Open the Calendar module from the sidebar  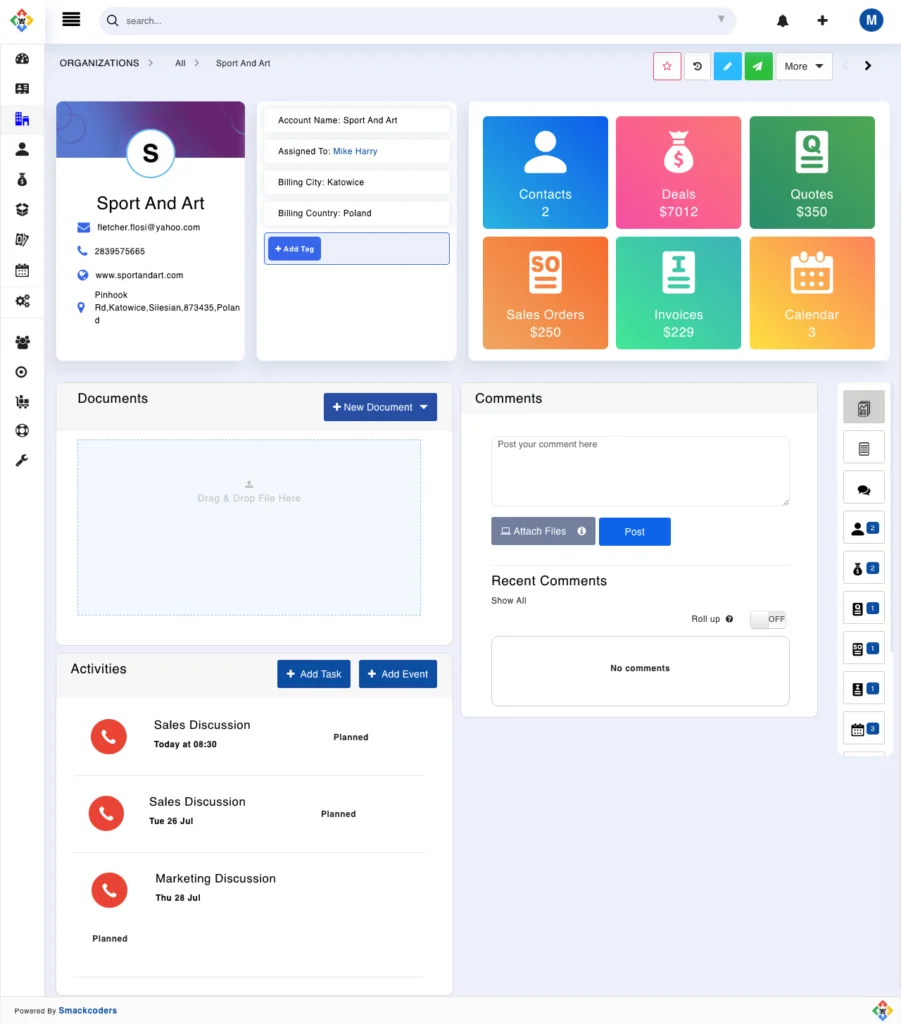pyautogui.click(x=22, y=270)
